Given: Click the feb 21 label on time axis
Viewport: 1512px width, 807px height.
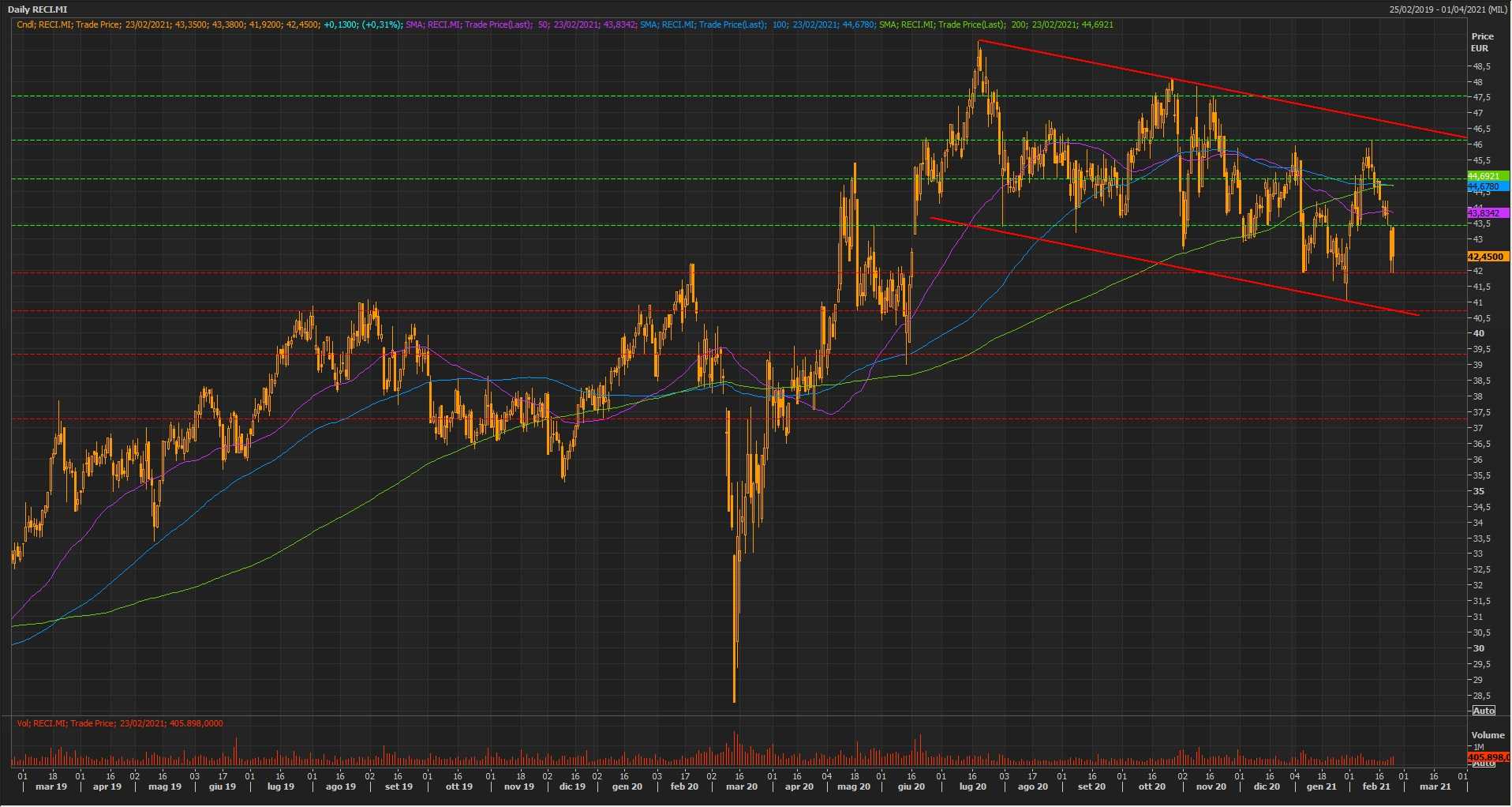Looking at the screenshot, I should pyautogui.click(x=1376, y=786).
